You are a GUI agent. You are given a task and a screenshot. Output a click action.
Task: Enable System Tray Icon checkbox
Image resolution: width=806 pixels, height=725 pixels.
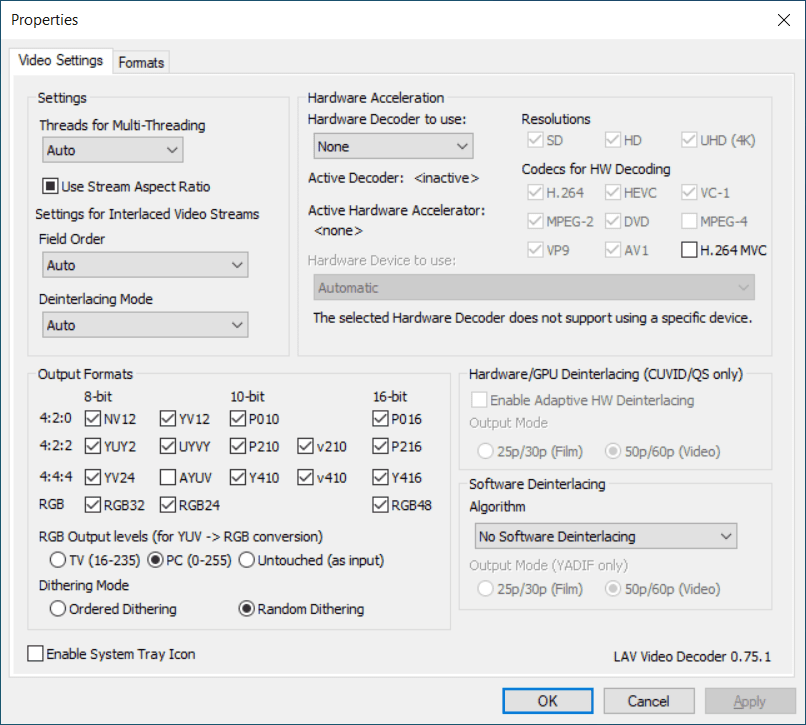(x=36, y=654)
